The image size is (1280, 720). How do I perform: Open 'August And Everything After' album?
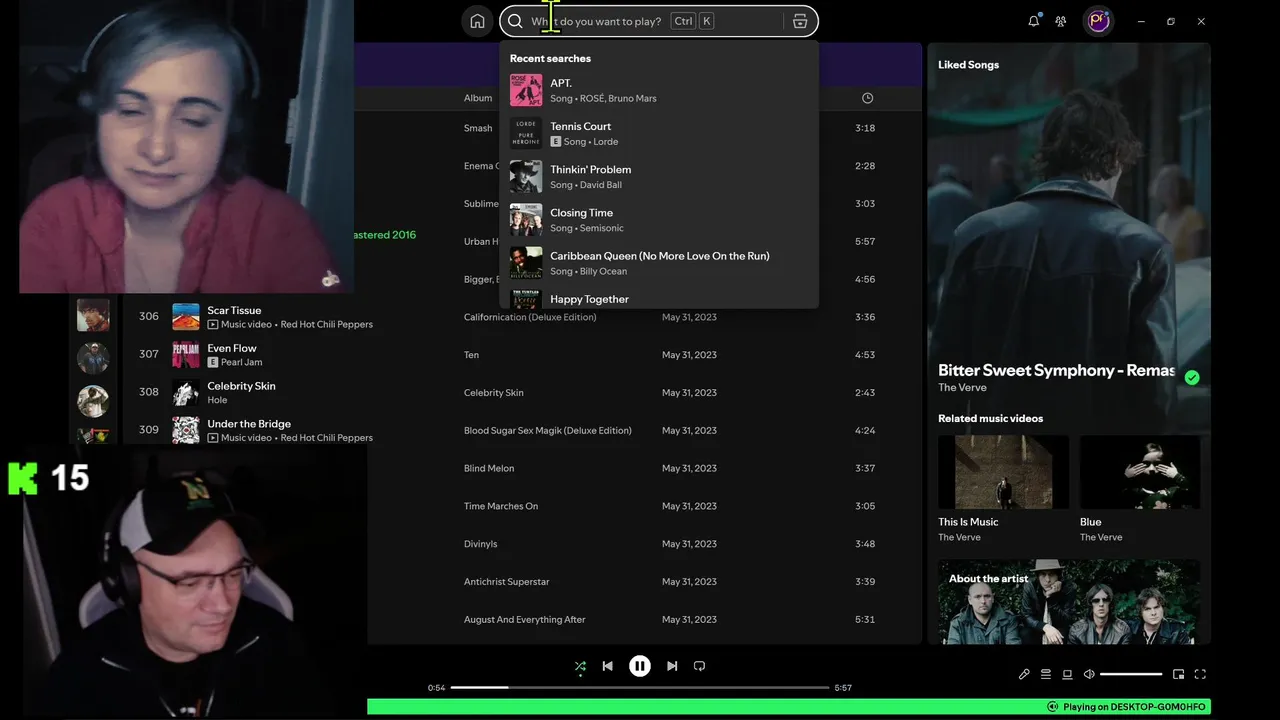point(525,620)
